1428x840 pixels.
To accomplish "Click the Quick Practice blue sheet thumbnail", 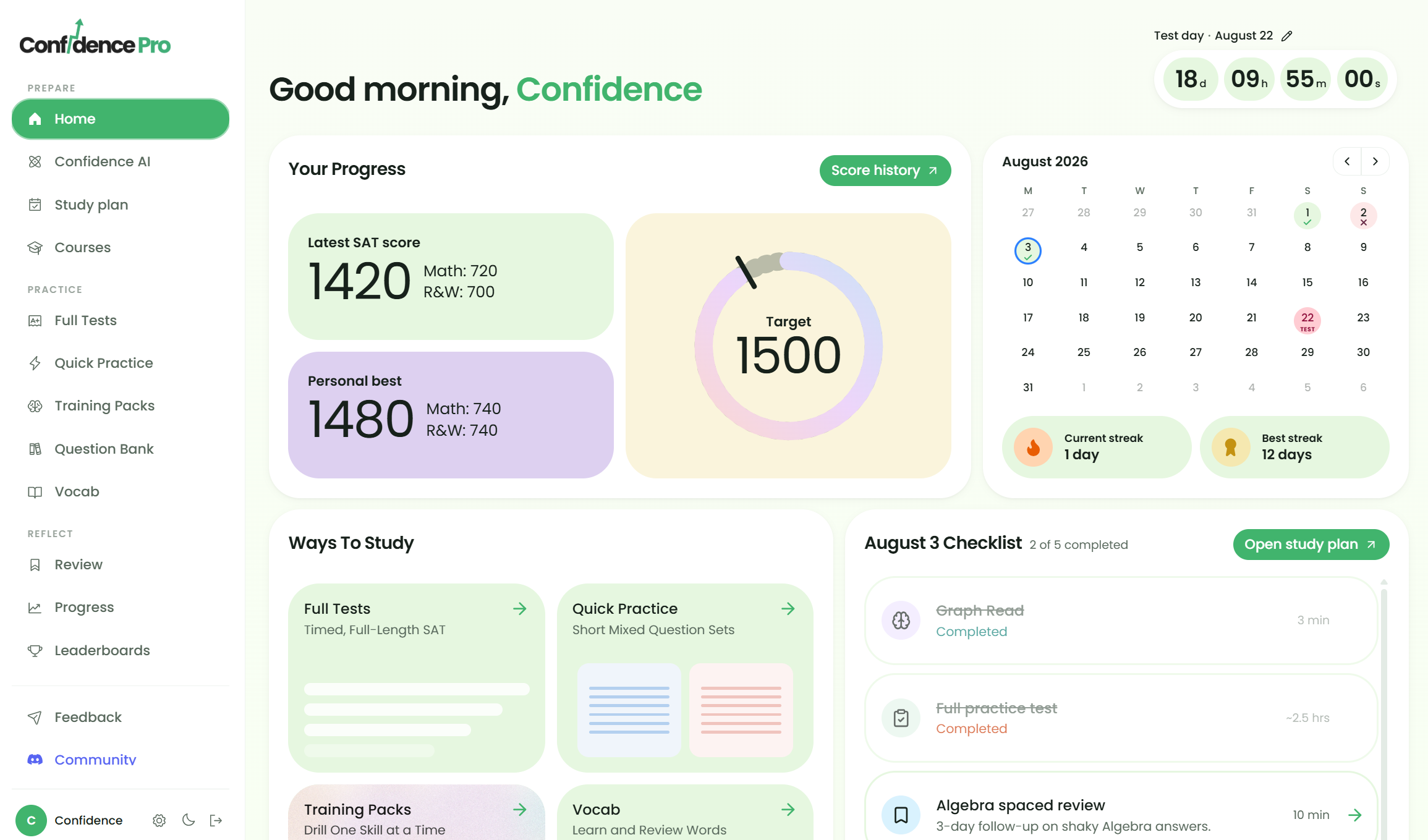I will pyautogui.click(x=629, y=710).
